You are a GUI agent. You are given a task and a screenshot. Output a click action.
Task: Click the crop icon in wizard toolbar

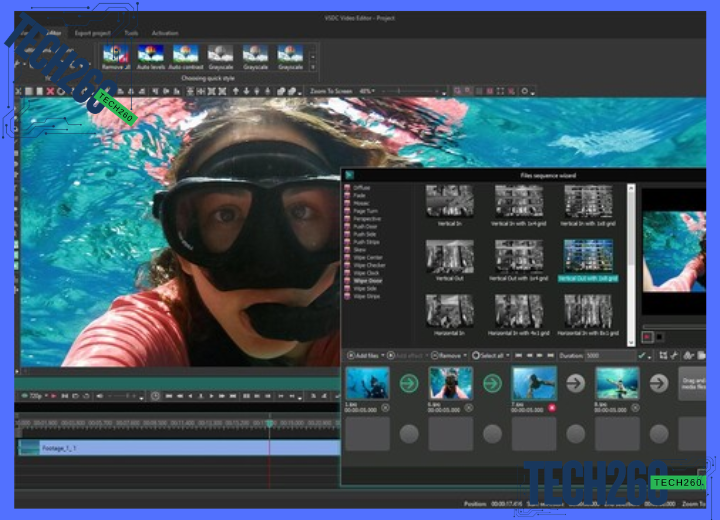click(662, 355)
